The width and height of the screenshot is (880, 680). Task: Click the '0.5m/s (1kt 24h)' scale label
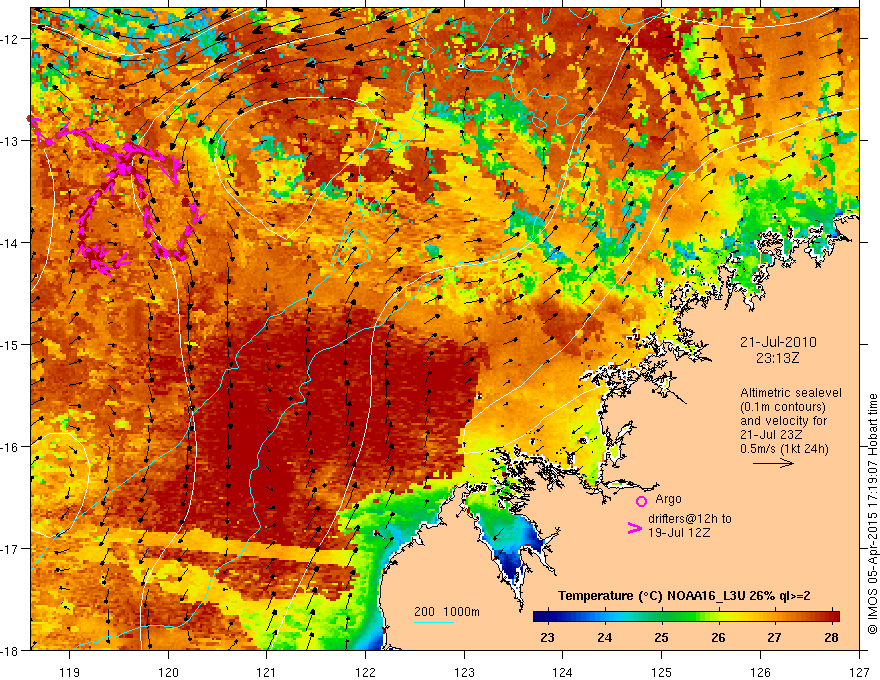tap(784, 449)
